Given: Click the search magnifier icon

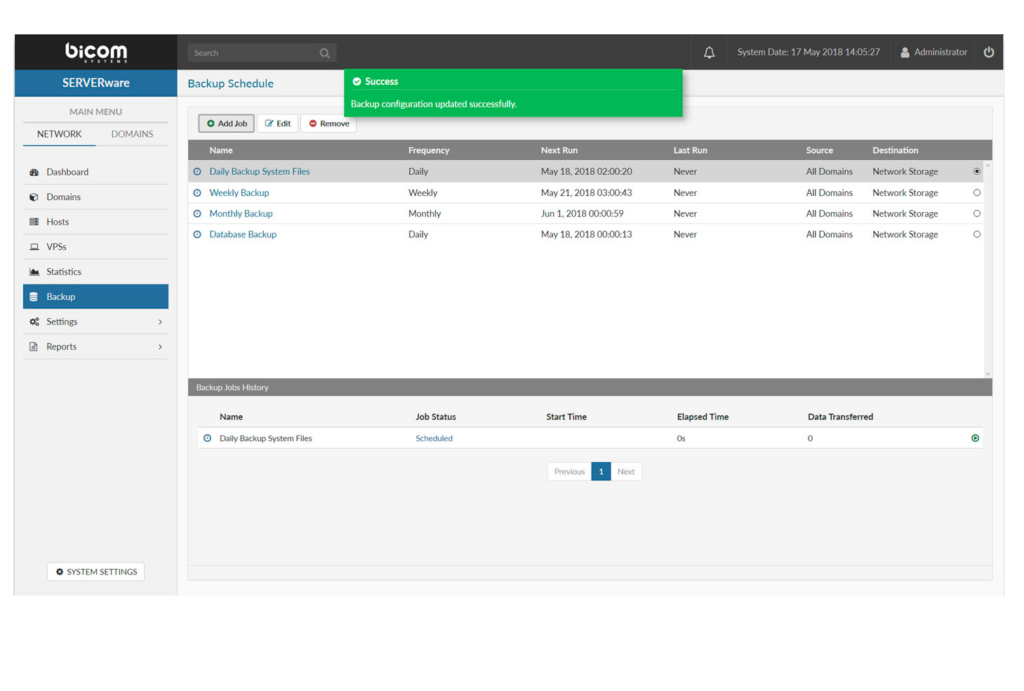Looking at the screenshot, I should [325, 53].
